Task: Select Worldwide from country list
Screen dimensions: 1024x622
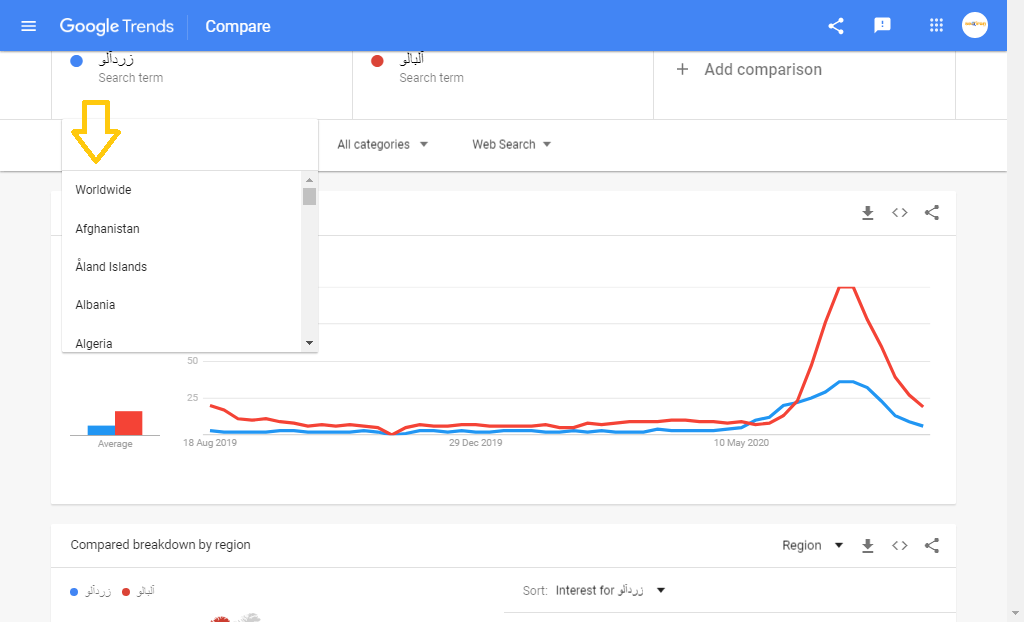Action: pyautogui.click(x=103, y=190)
